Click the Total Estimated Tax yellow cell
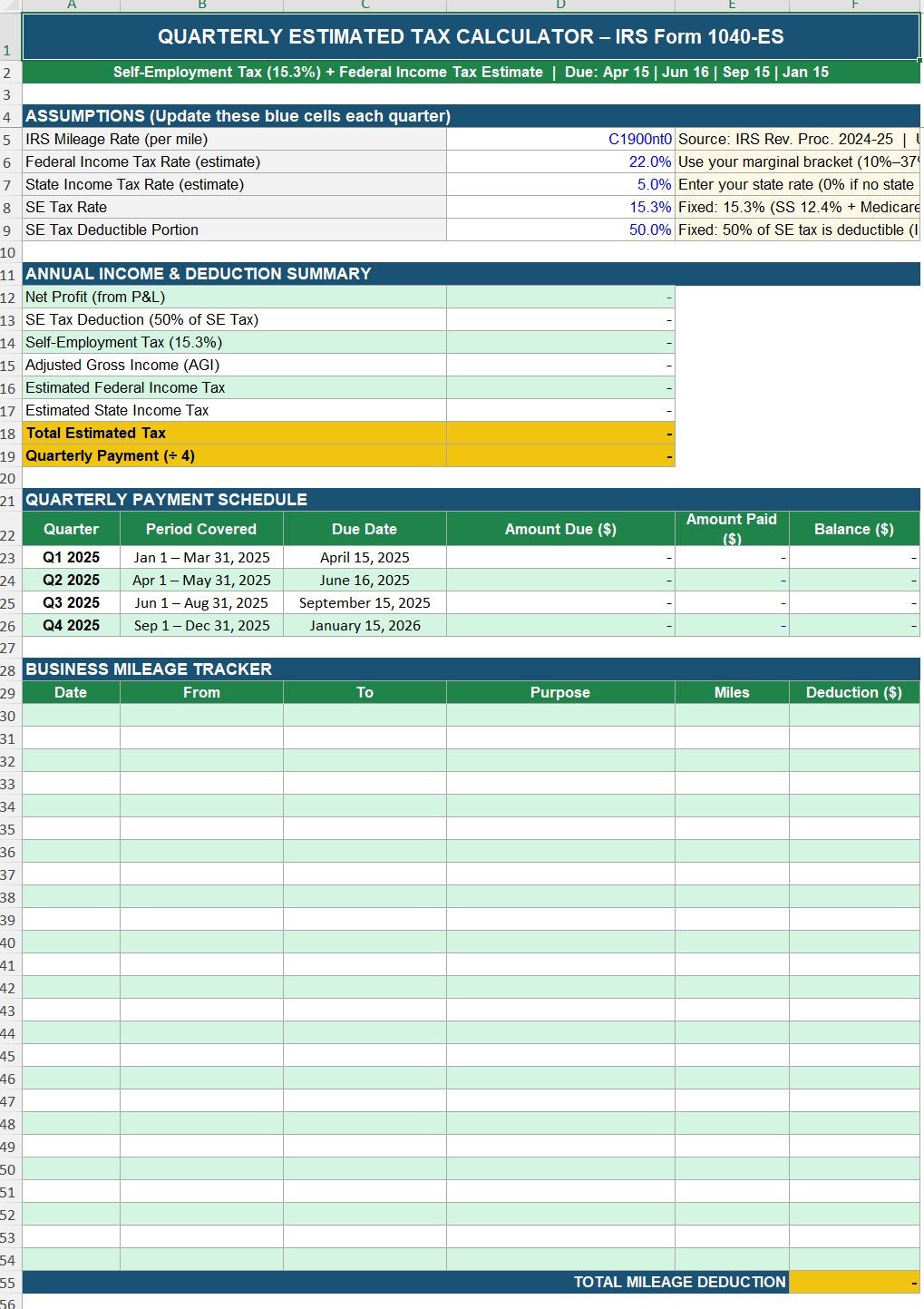The image size is (924, 1309). point(234,433)
